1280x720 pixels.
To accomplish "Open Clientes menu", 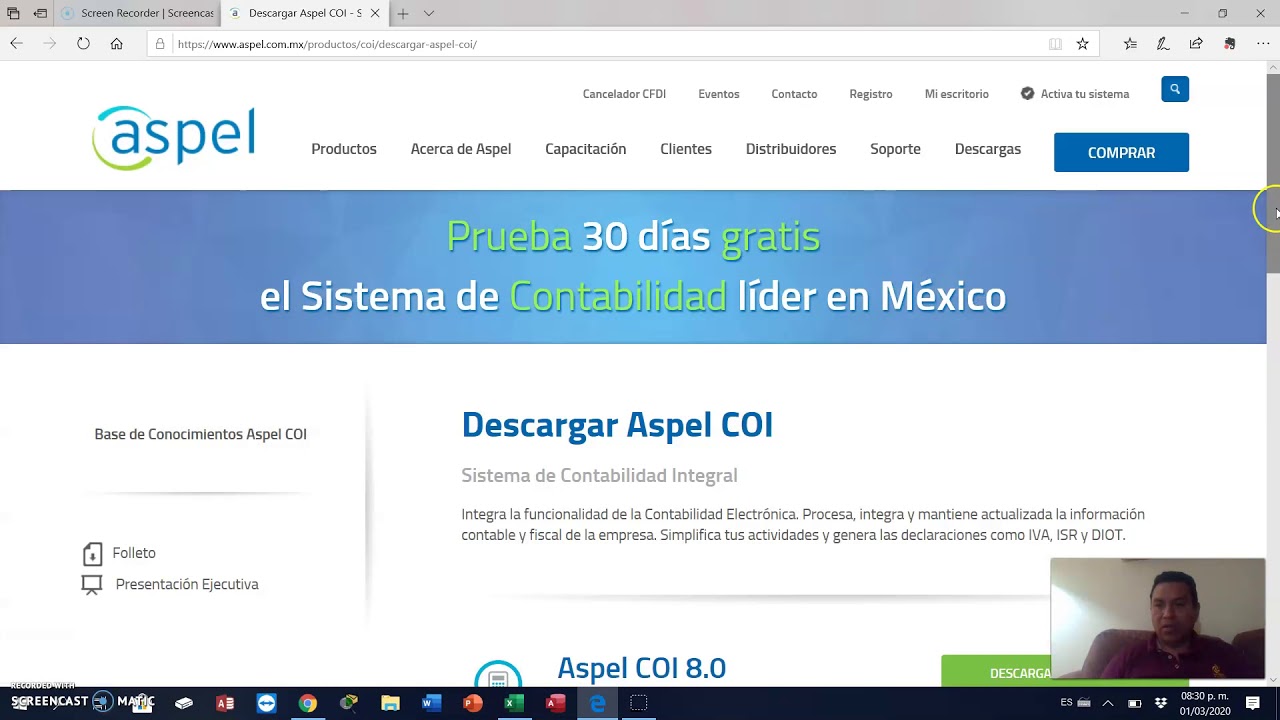I will (x=686, y=149).
